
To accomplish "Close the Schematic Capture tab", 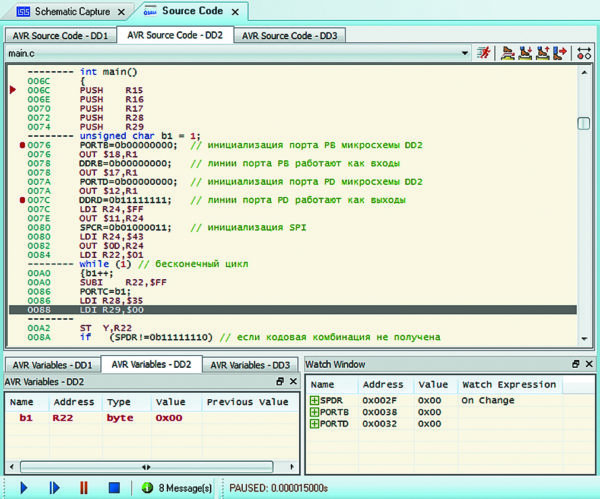I will tap(121, 12).
